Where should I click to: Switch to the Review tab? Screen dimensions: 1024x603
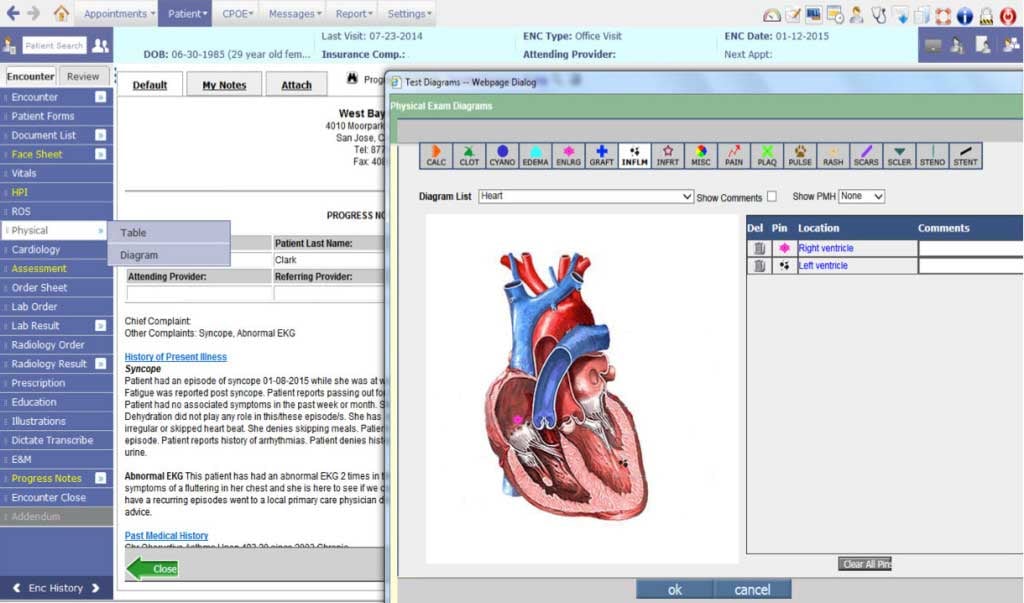(x=83, y=75)
